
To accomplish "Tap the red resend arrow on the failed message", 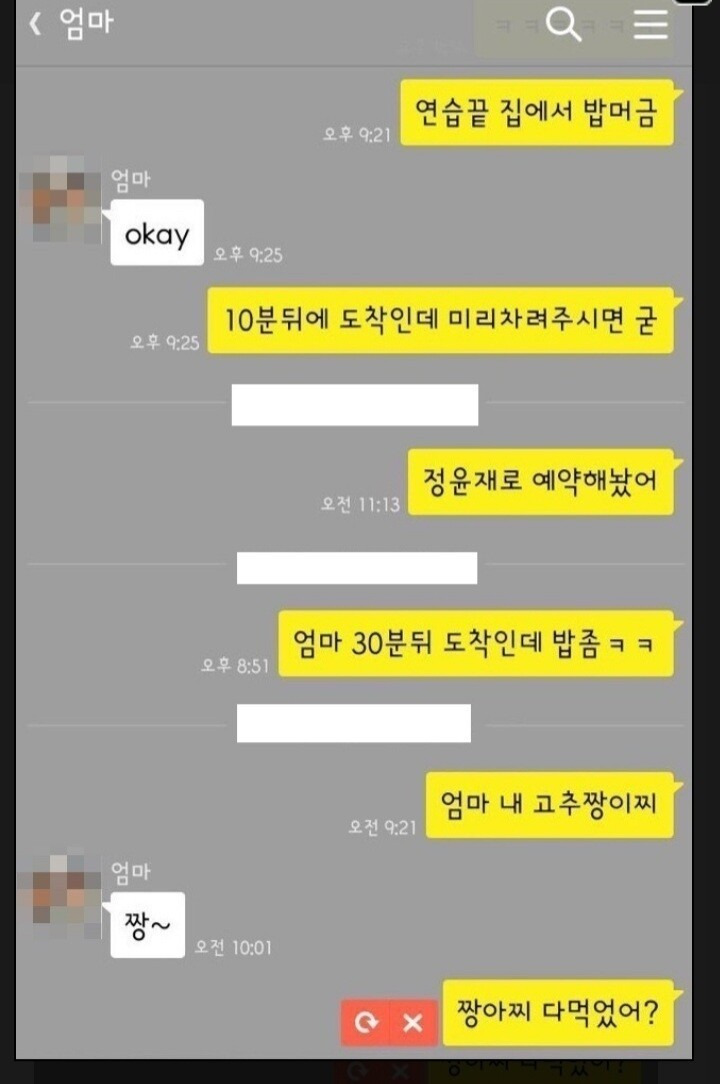I will coord(366,1022).
